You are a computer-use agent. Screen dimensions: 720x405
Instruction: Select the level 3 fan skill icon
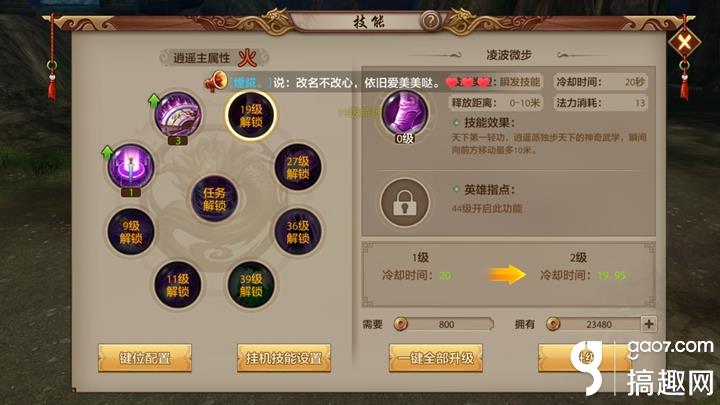[x=178, y=115]
